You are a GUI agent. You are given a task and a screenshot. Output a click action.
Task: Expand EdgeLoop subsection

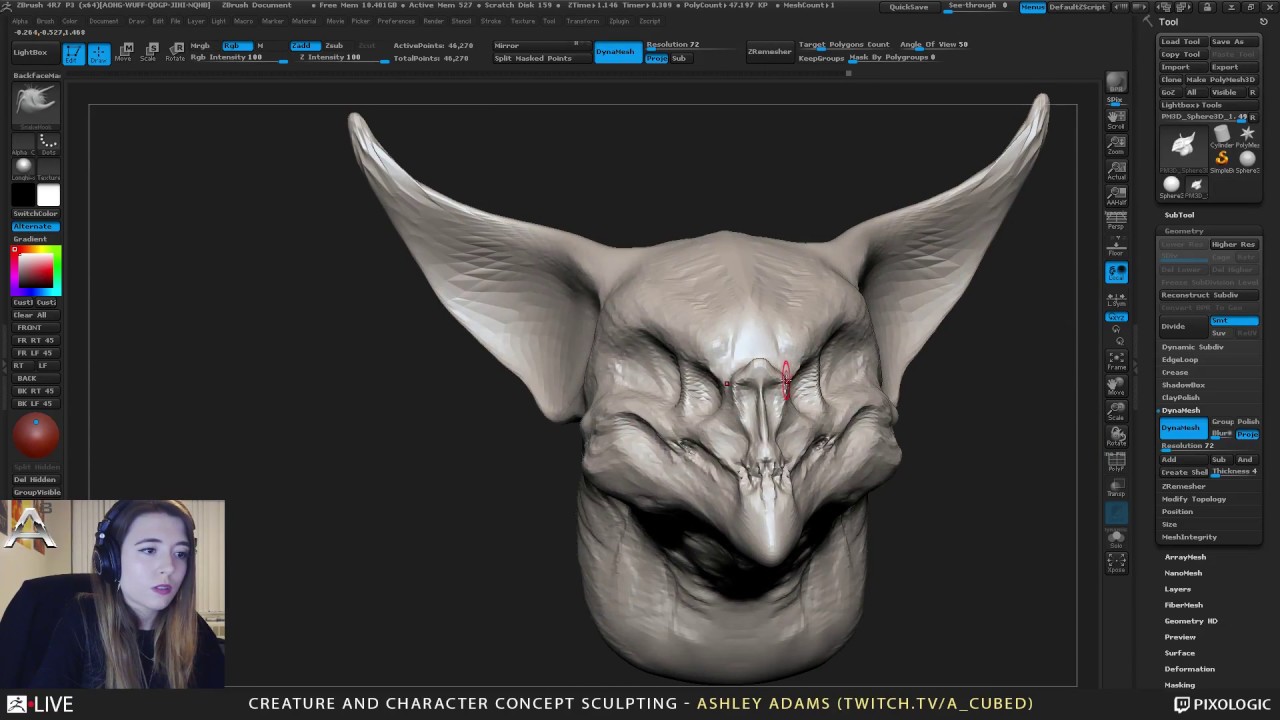[x=1179, y=360]
